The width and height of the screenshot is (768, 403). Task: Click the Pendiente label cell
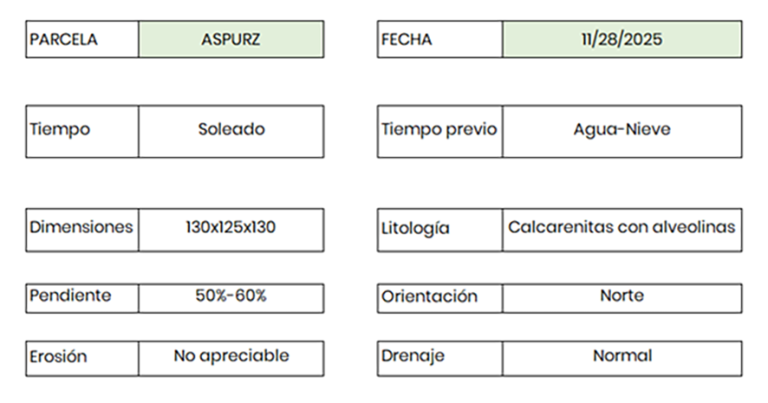pos(82,298)
